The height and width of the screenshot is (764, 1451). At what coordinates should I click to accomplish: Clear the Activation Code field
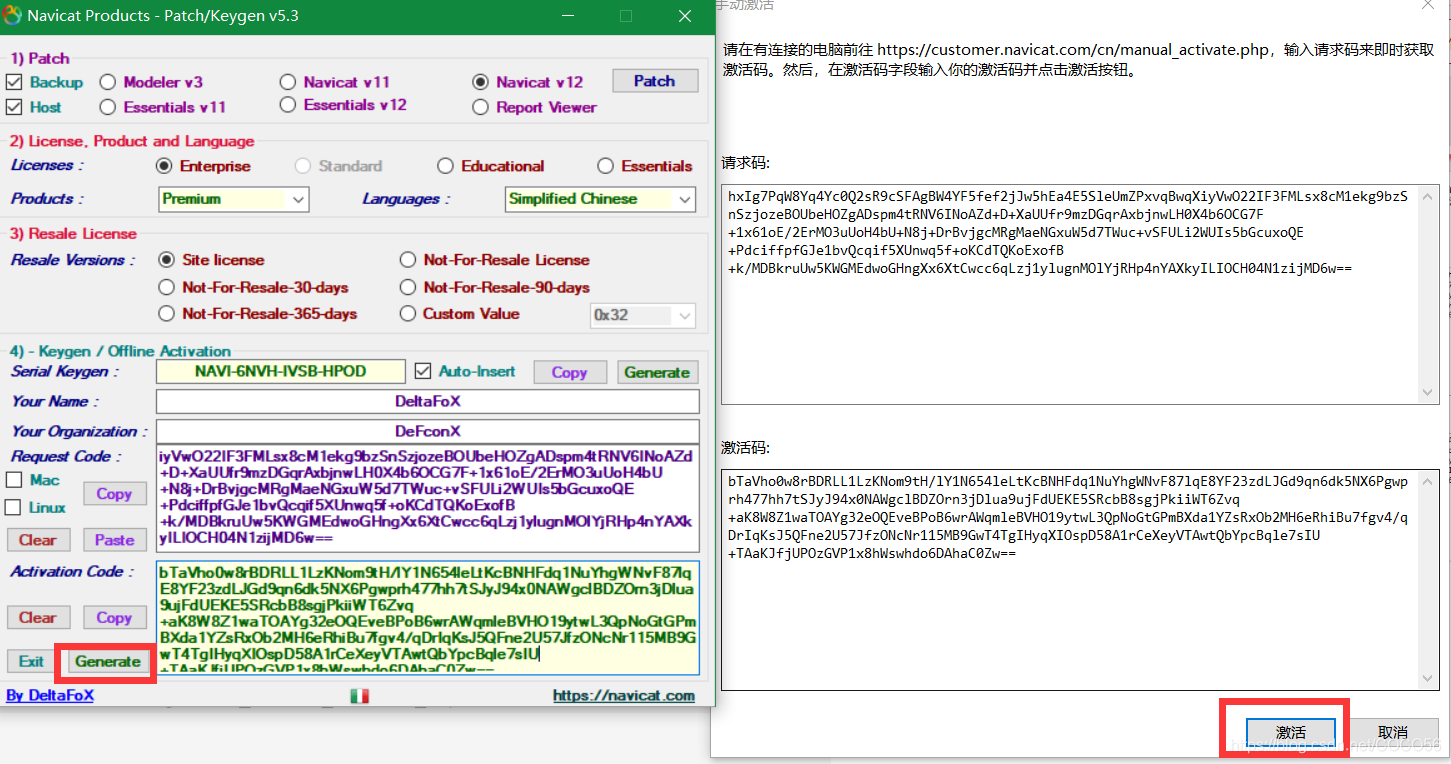pos(38,618)
